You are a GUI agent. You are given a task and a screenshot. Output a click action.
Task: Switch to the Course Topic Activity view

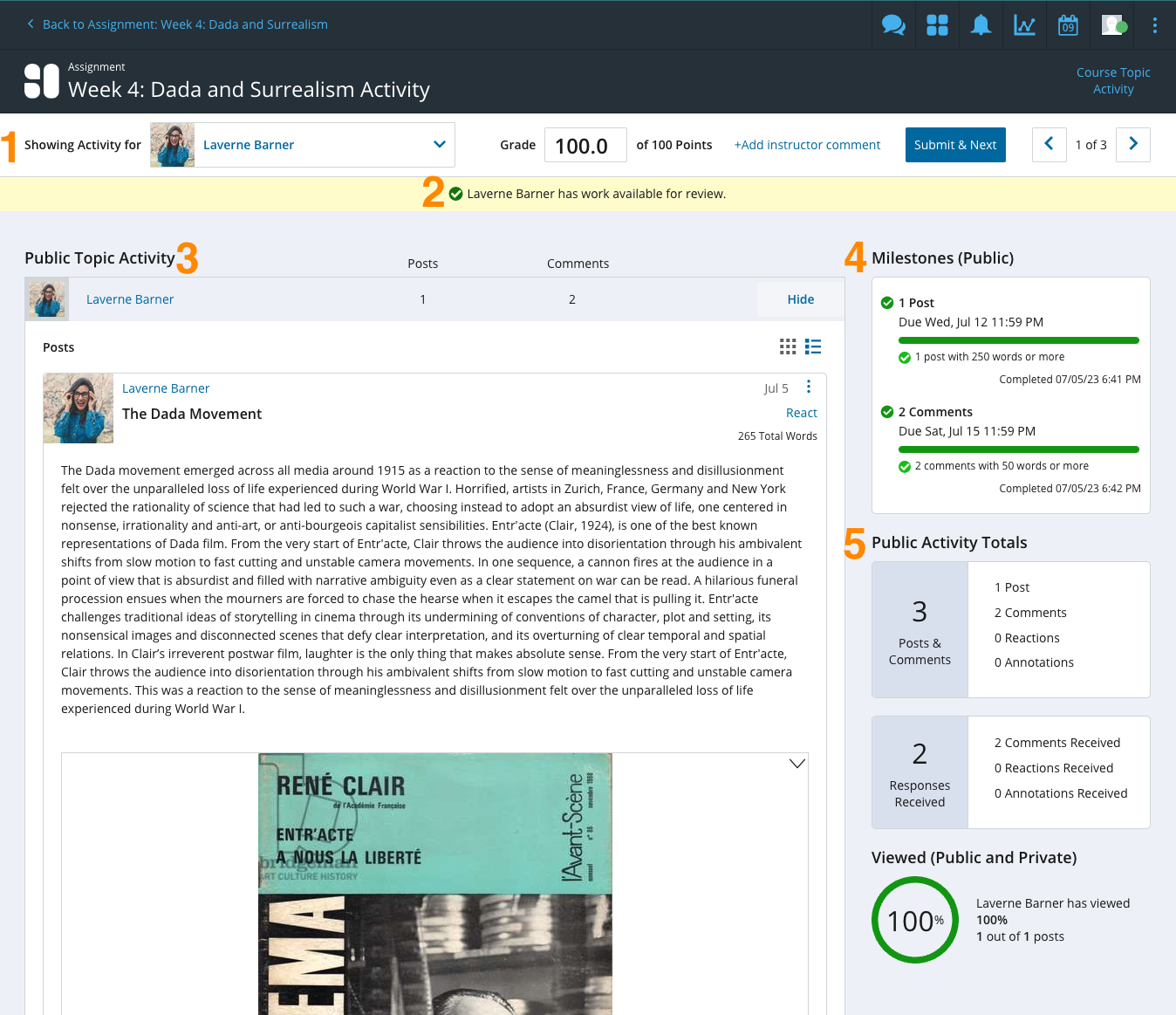pos(1113,80)
